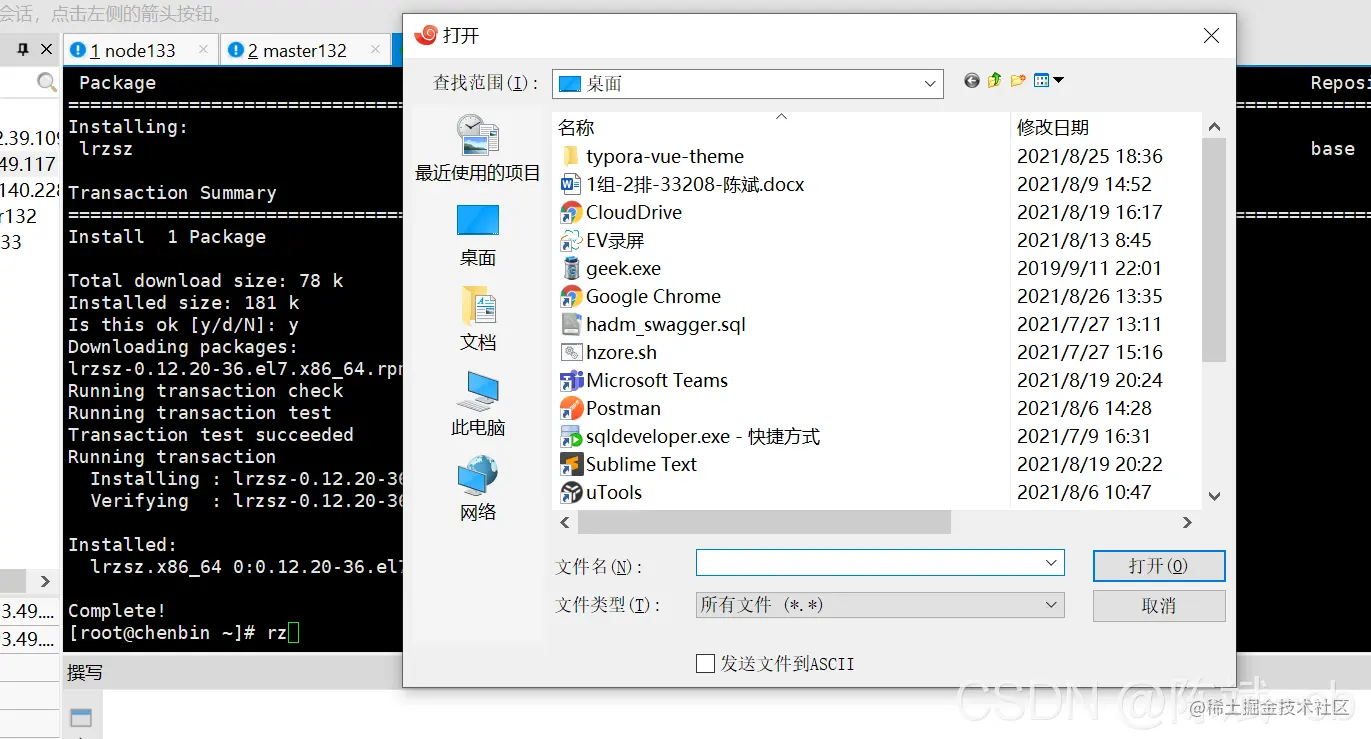Click the file list scroll left arrow
Screen dimensions: 1371x739
click(565, 522)
